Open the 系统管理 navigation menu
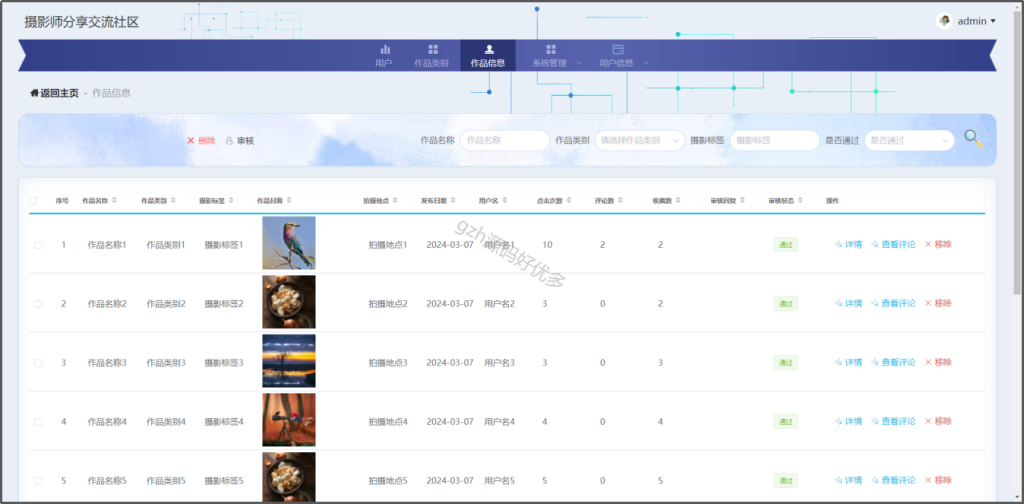The height and width of the screenshot is (504, 1024). 556,55
